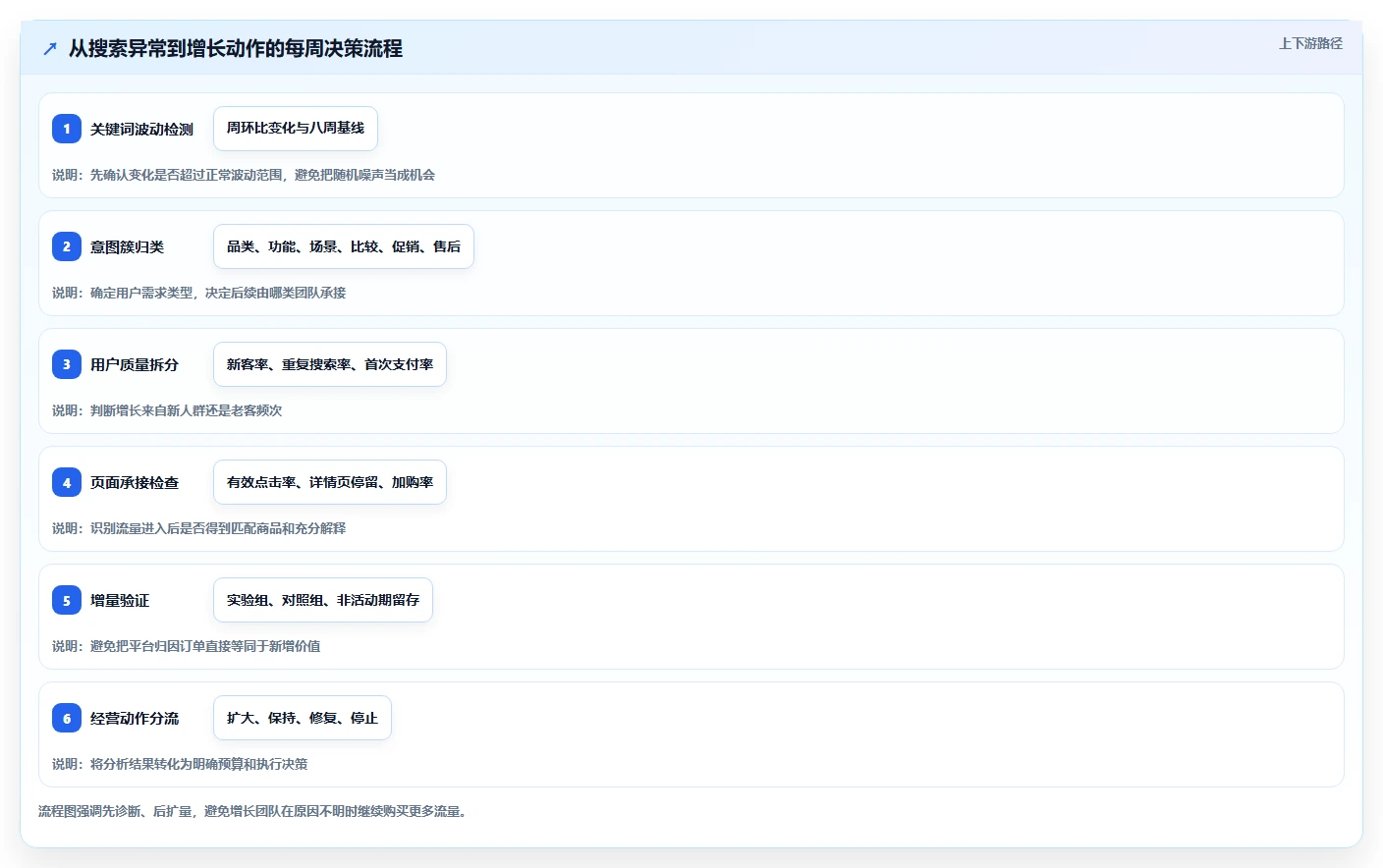Click the 意图簇归类 step title
This screenshot has width=1383, height=868.
127,246
